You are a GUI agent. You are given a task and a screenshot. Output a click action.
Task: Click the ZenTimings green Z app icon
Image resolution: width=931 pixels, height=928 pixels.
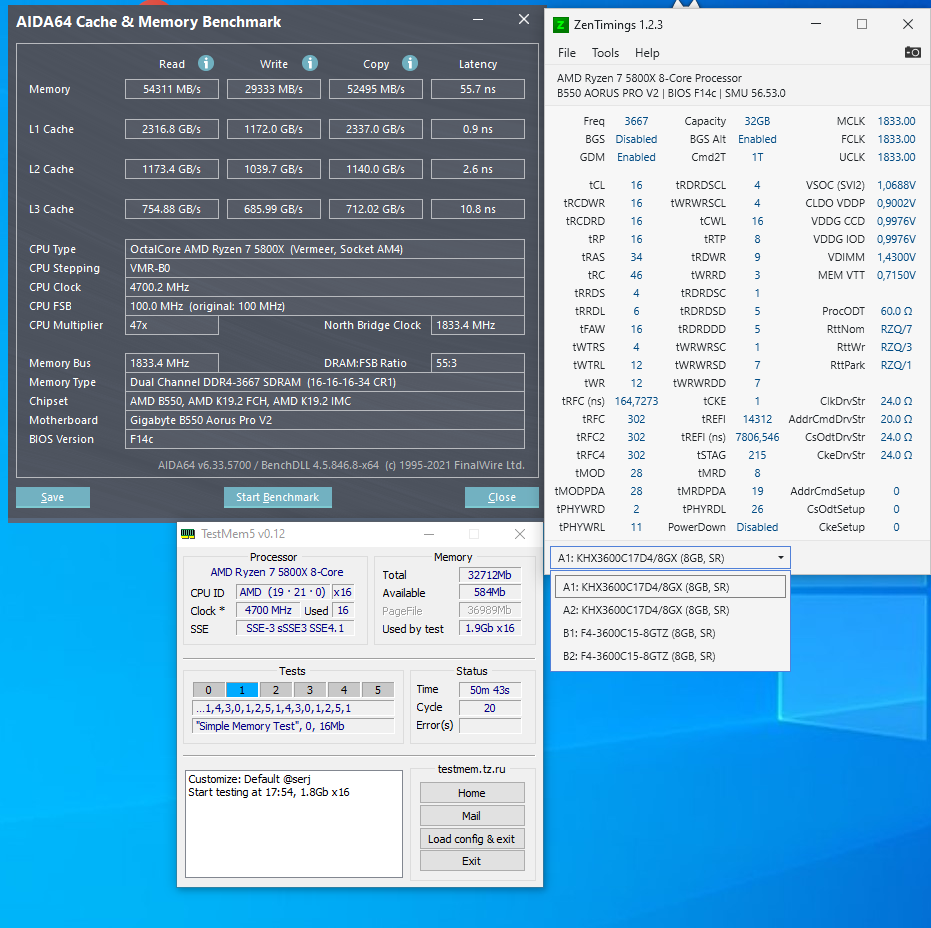point(560,25)
